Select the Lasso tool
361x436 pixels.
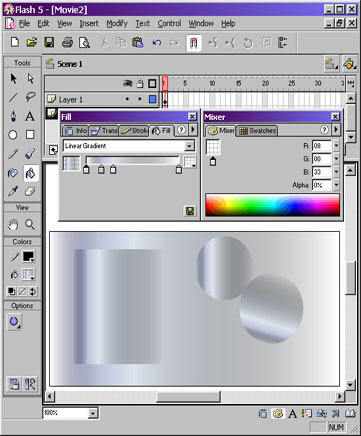(x=30, y=97)
